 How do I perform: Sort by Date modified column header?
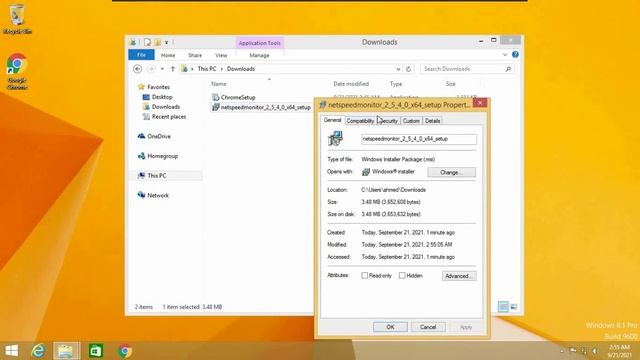(x=351, y=84)
